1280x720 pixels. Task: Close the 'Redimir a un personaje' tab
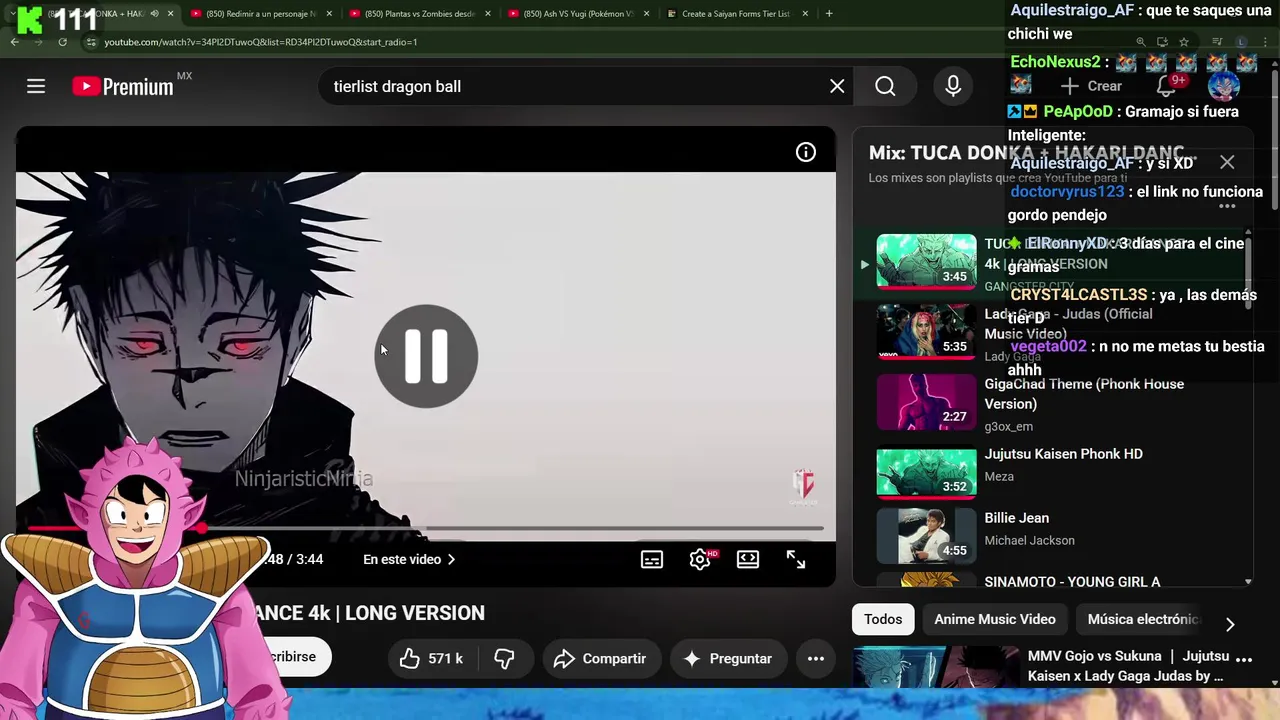coord(328,14)
